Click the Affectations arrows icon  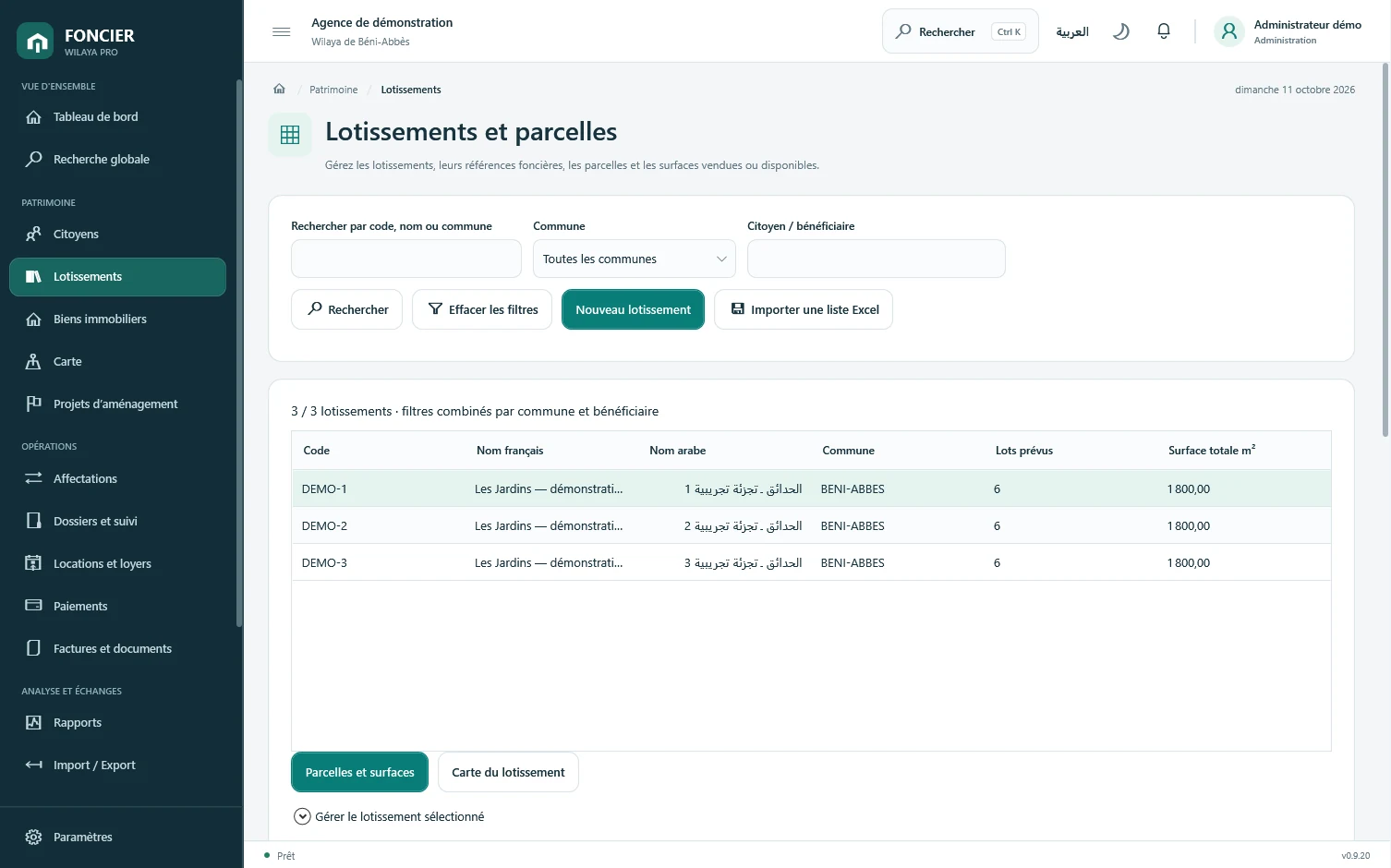click(34, 478)
